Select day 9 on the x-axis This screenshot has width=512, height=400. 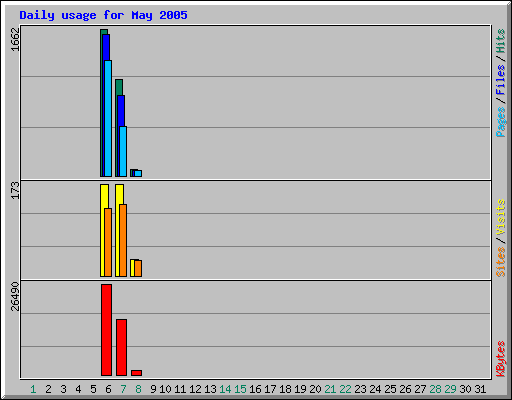coord(153,389)
